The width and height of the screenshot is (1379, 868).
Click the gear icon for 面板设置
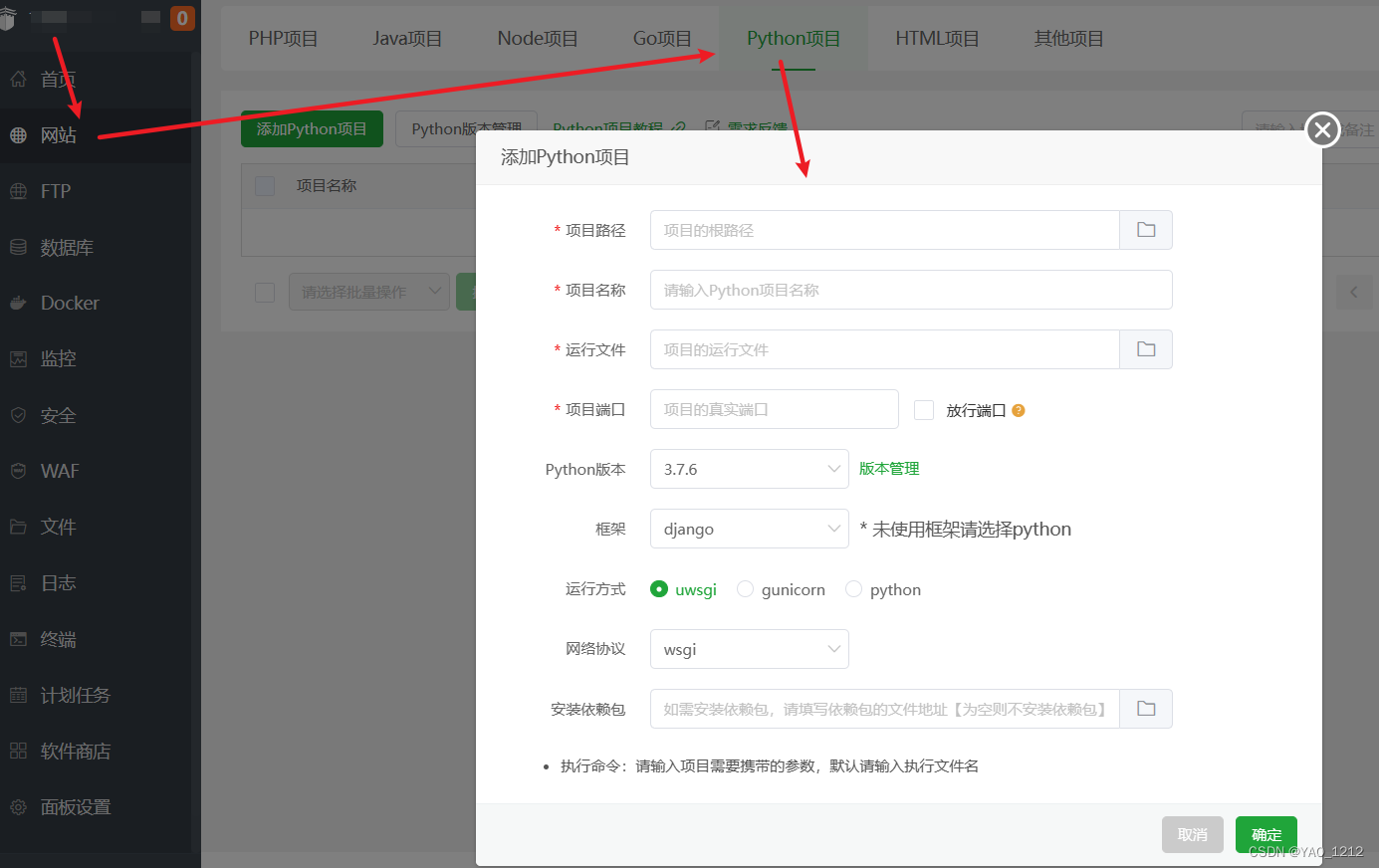click(18, 807)
